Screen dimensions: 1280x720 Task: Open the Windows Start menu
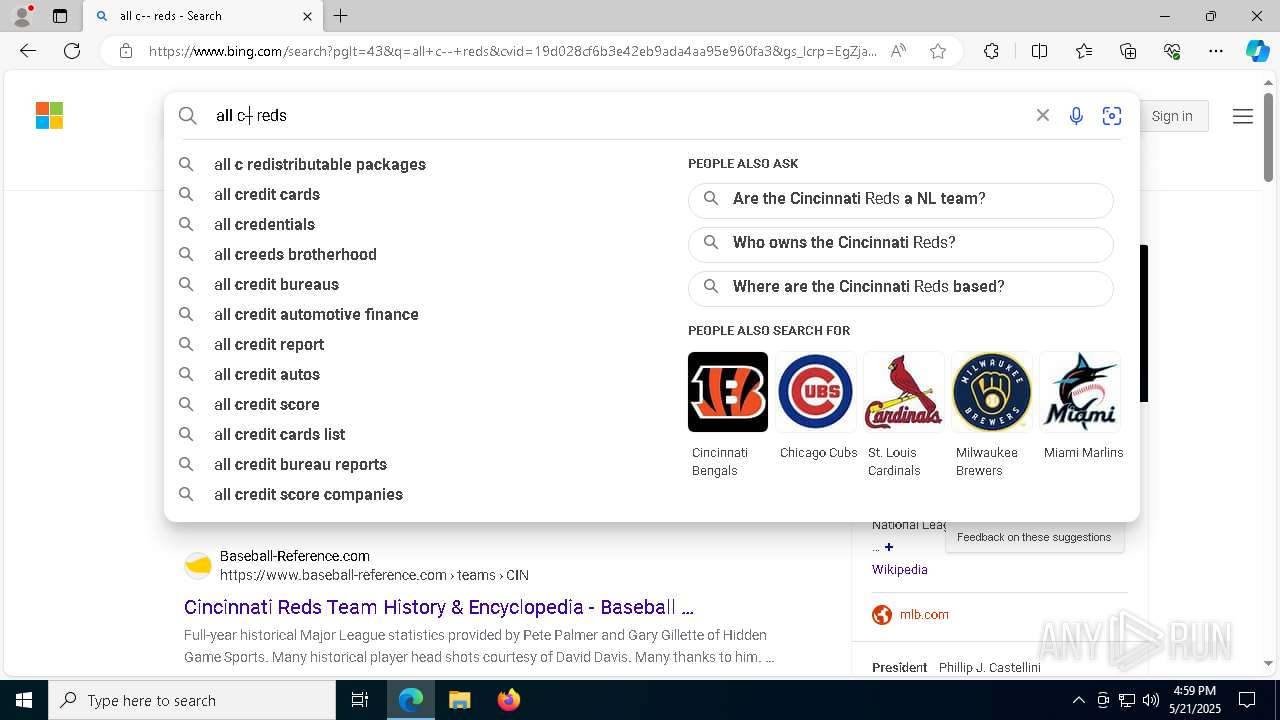pos(24,700)
